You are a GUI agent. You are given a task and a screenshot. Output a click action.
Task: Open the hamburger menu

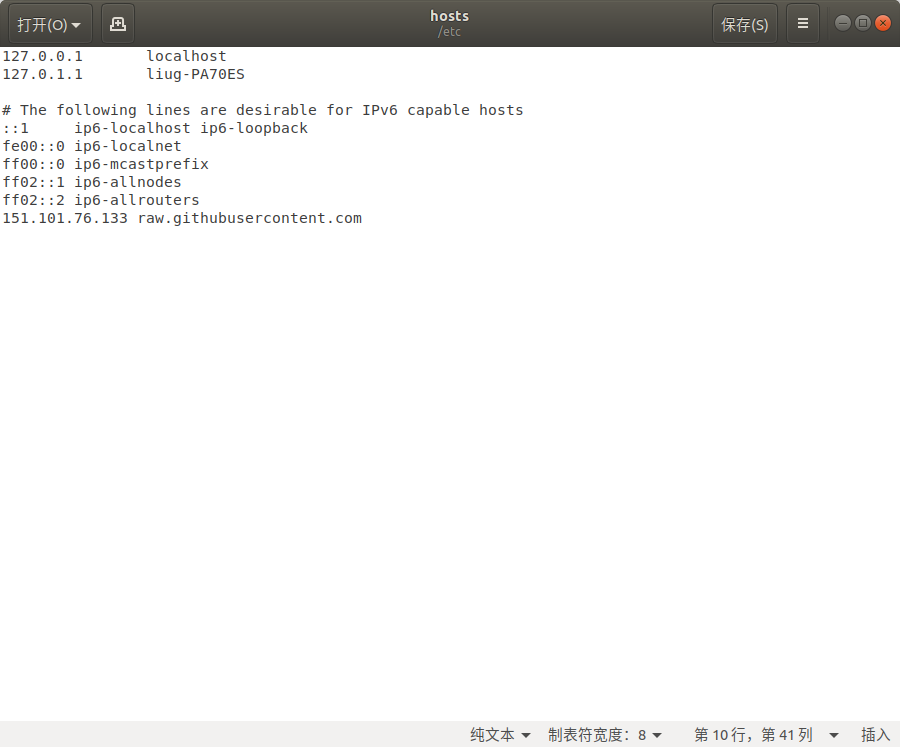coord(802,24)
